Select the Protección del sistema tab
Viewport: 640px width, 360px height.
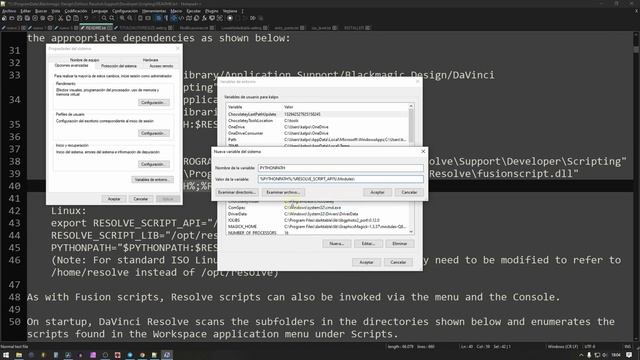click(119, 66)
